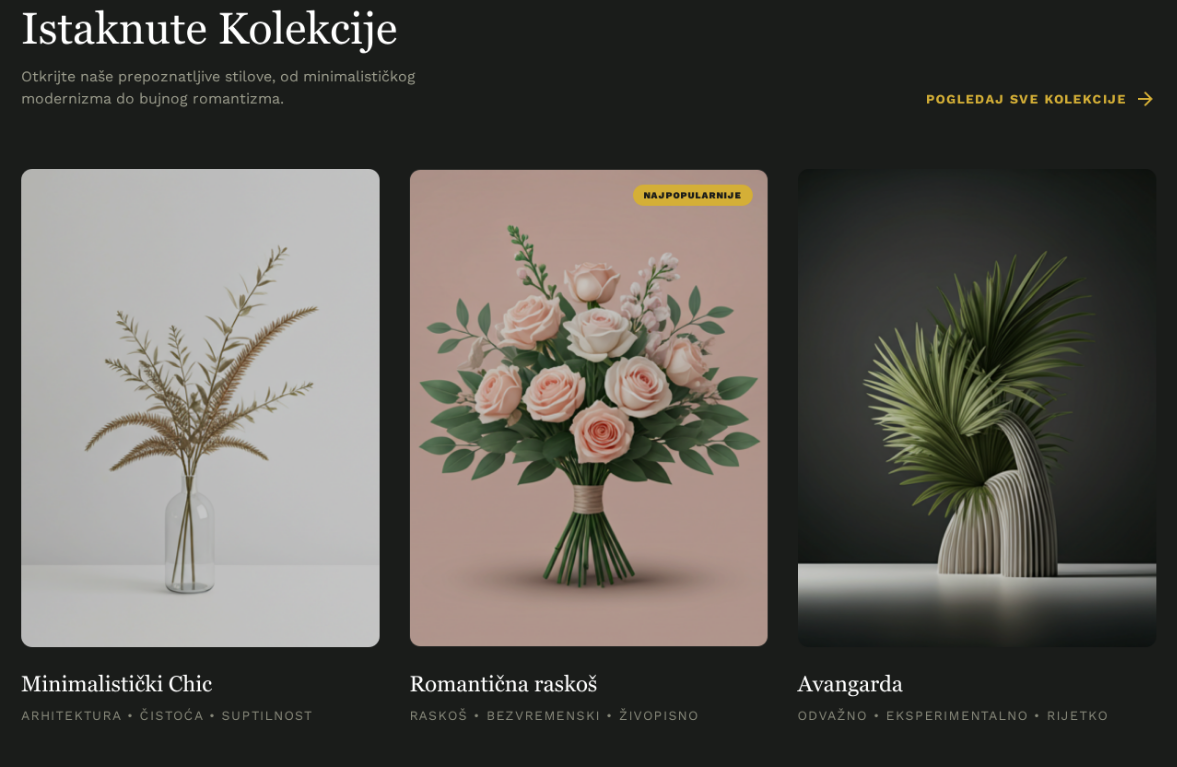
Task: Open the Minimalistički Chic collection title
Action: click(x=117, y=684)
